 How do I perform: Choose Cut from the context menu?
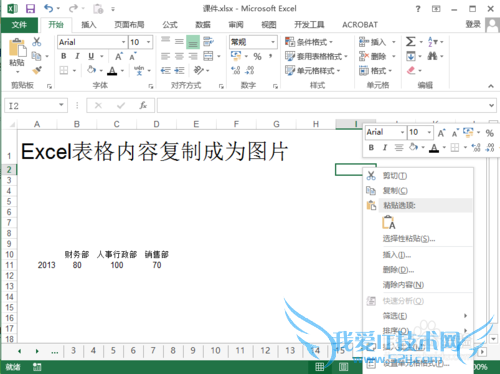(x=418, y=176)
